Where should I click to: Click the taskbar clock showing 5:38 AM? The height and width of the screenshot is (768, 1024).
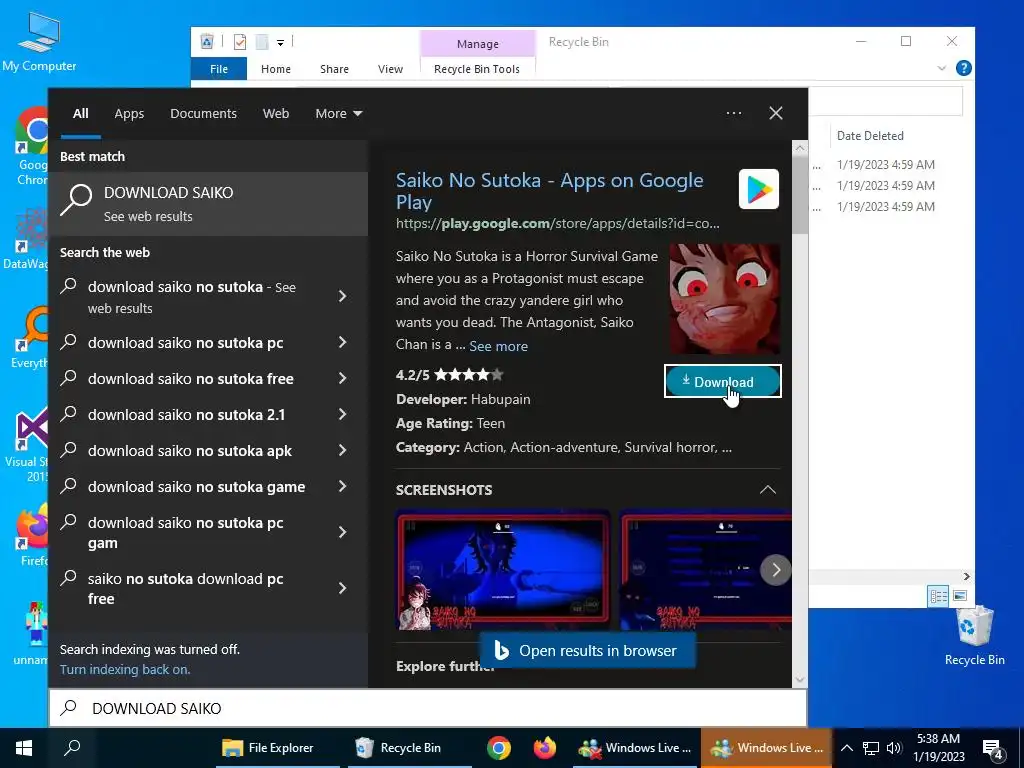click(x=938, y=748)
